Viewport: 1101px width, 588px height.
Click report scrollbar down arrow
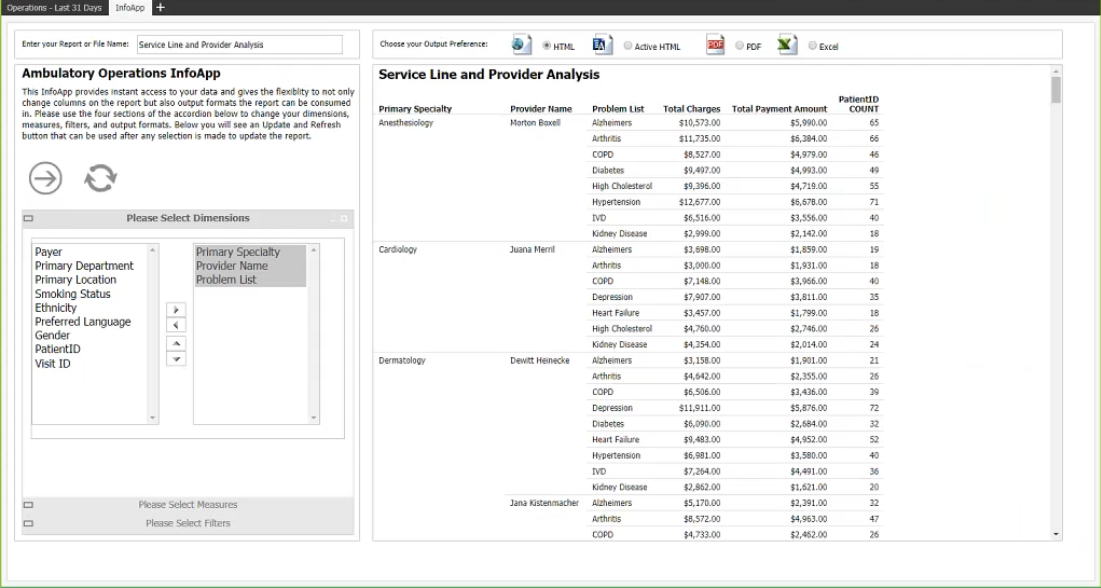[x=1056, y=535]
